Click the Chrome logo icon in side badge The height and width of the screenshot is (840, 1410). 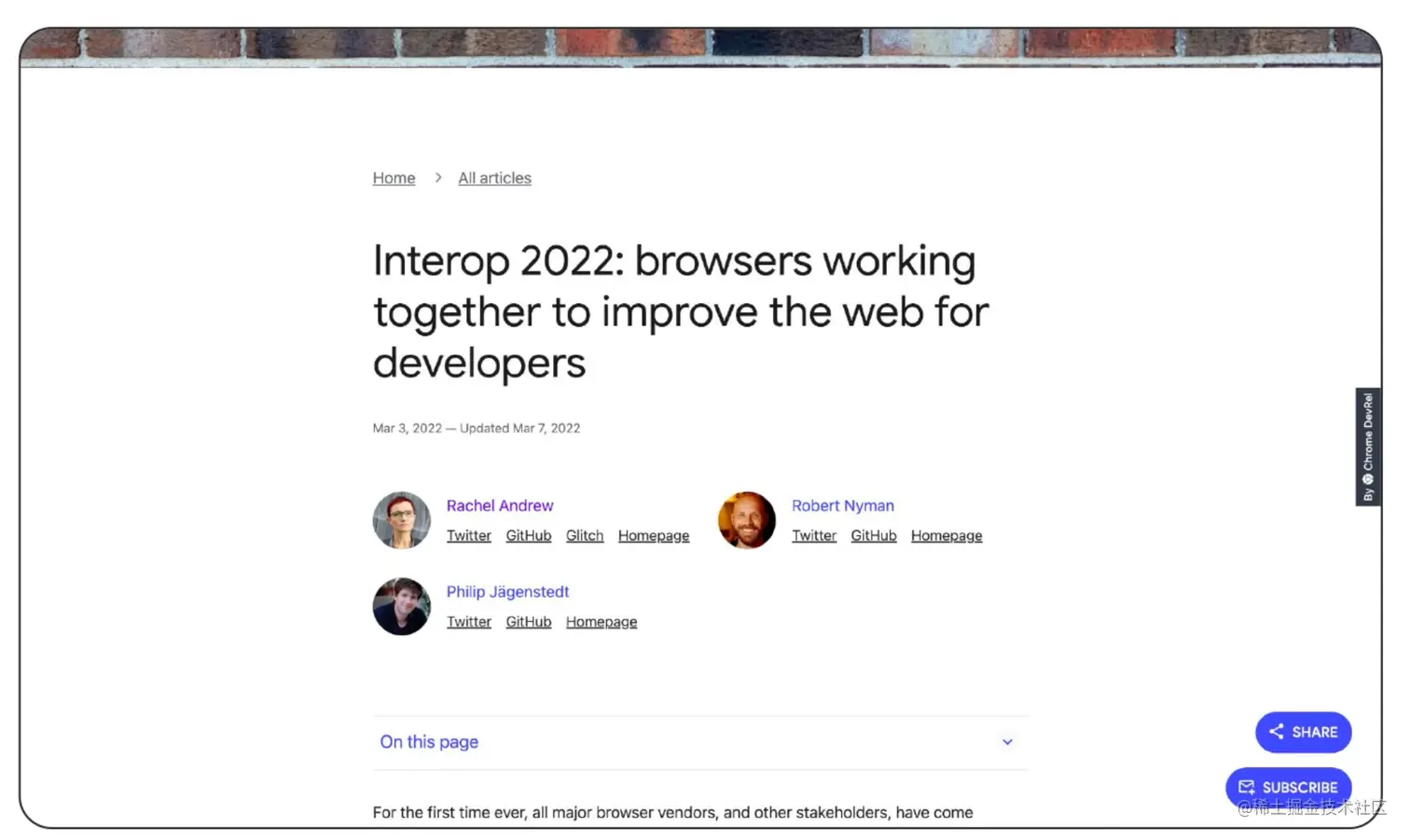(1368, 479)
